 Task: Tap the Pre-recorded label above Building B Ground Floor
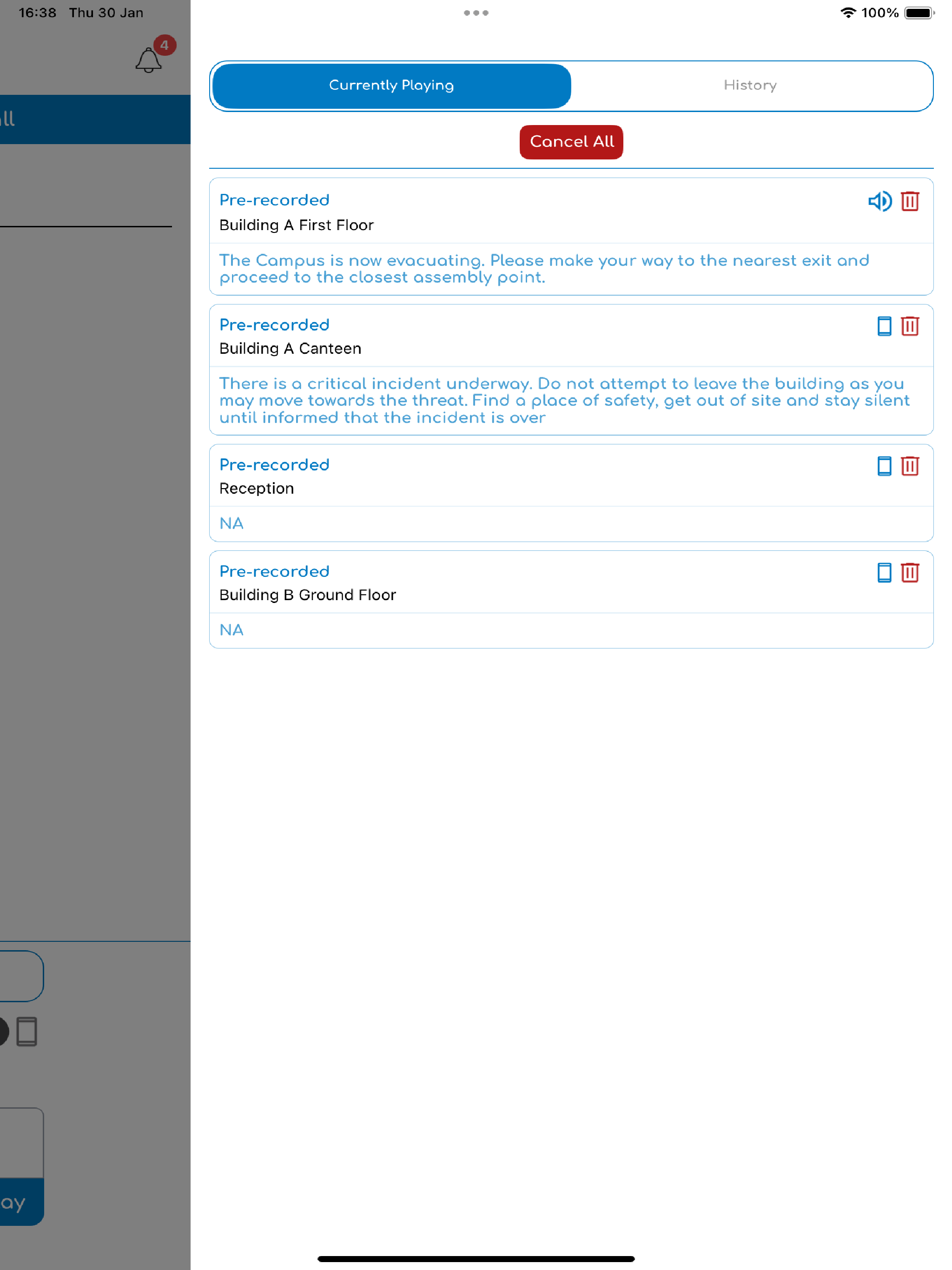(x=274, y=571)
